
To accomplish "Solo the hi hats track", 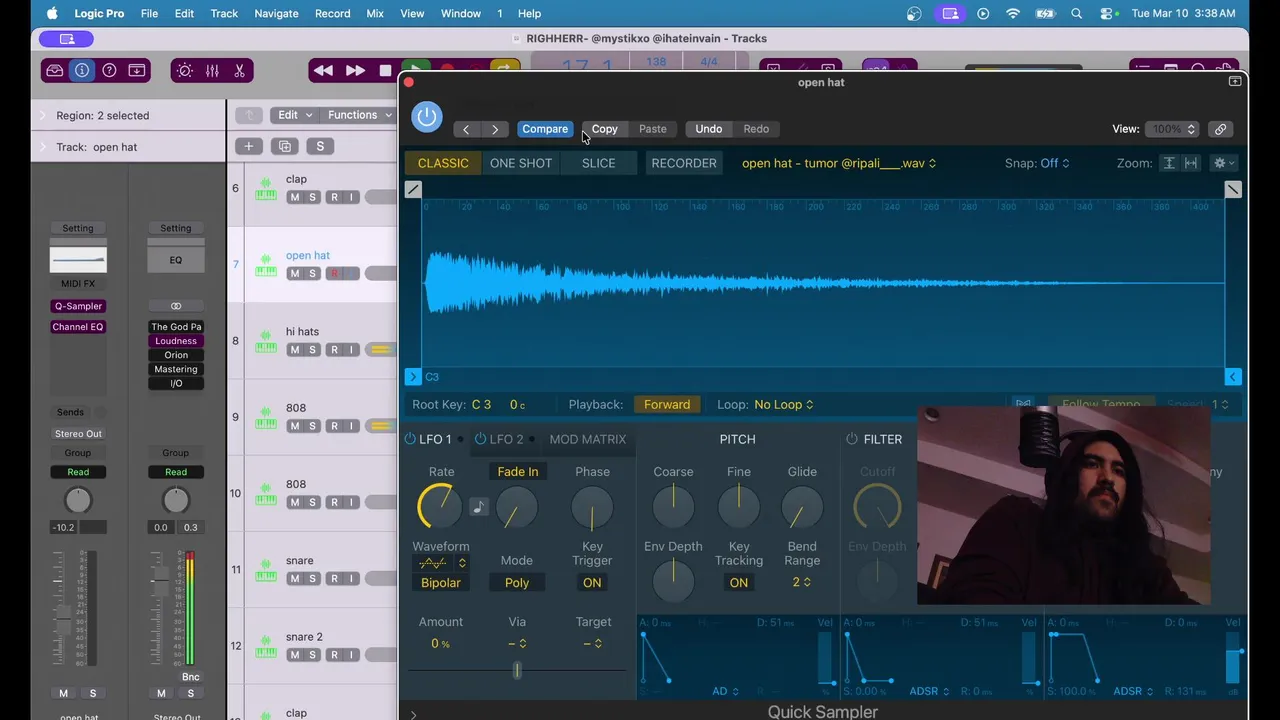I will 312,350.
